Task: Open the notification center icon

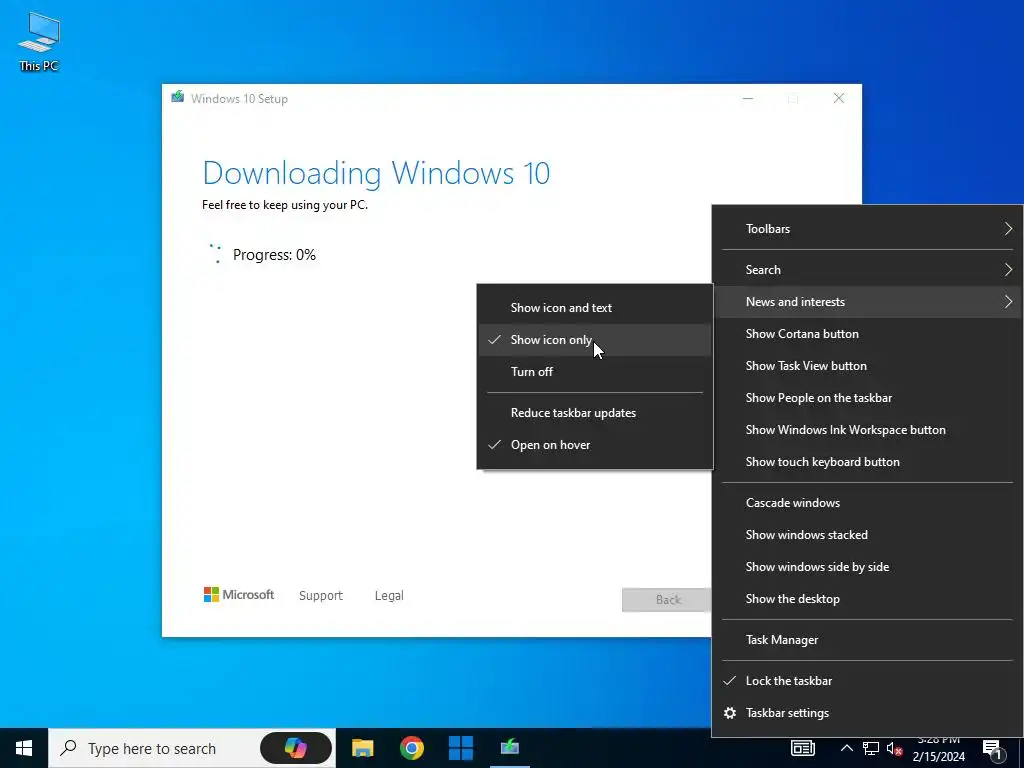Action: coord(993,750)
